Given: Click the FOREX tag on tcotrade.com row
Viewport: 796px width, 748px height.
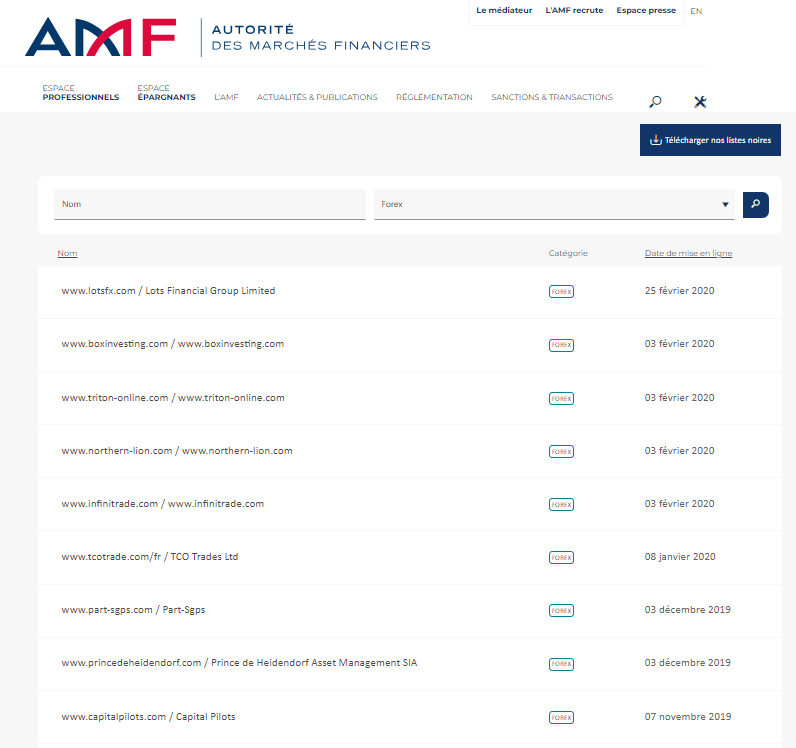Looking at the screenshot, I should point(561,557).
